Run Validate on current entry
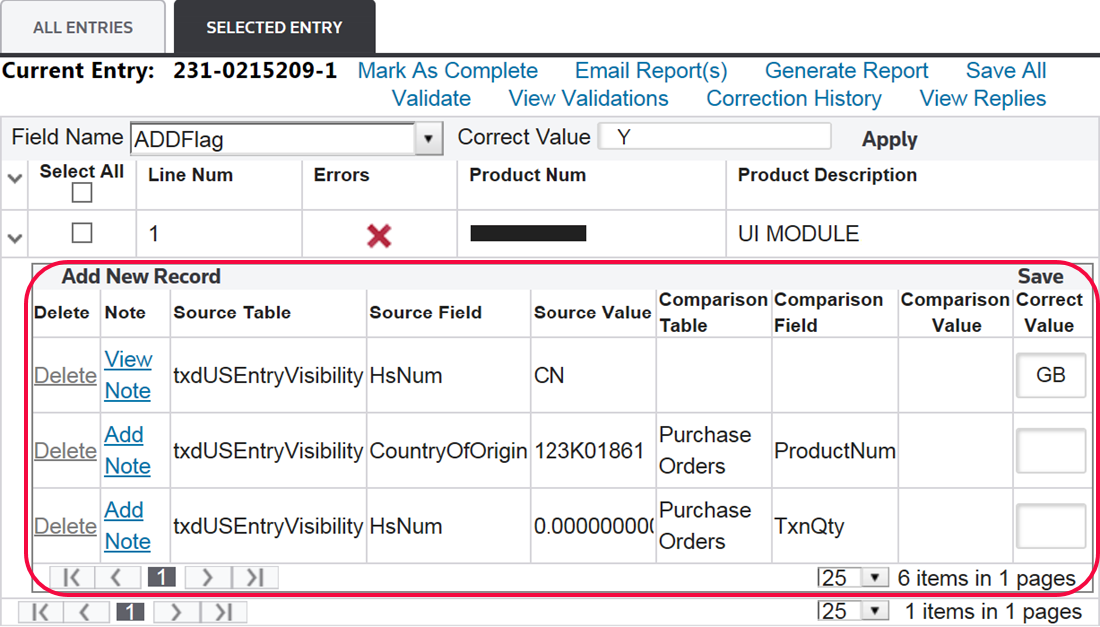 click(x=431, y=98)
